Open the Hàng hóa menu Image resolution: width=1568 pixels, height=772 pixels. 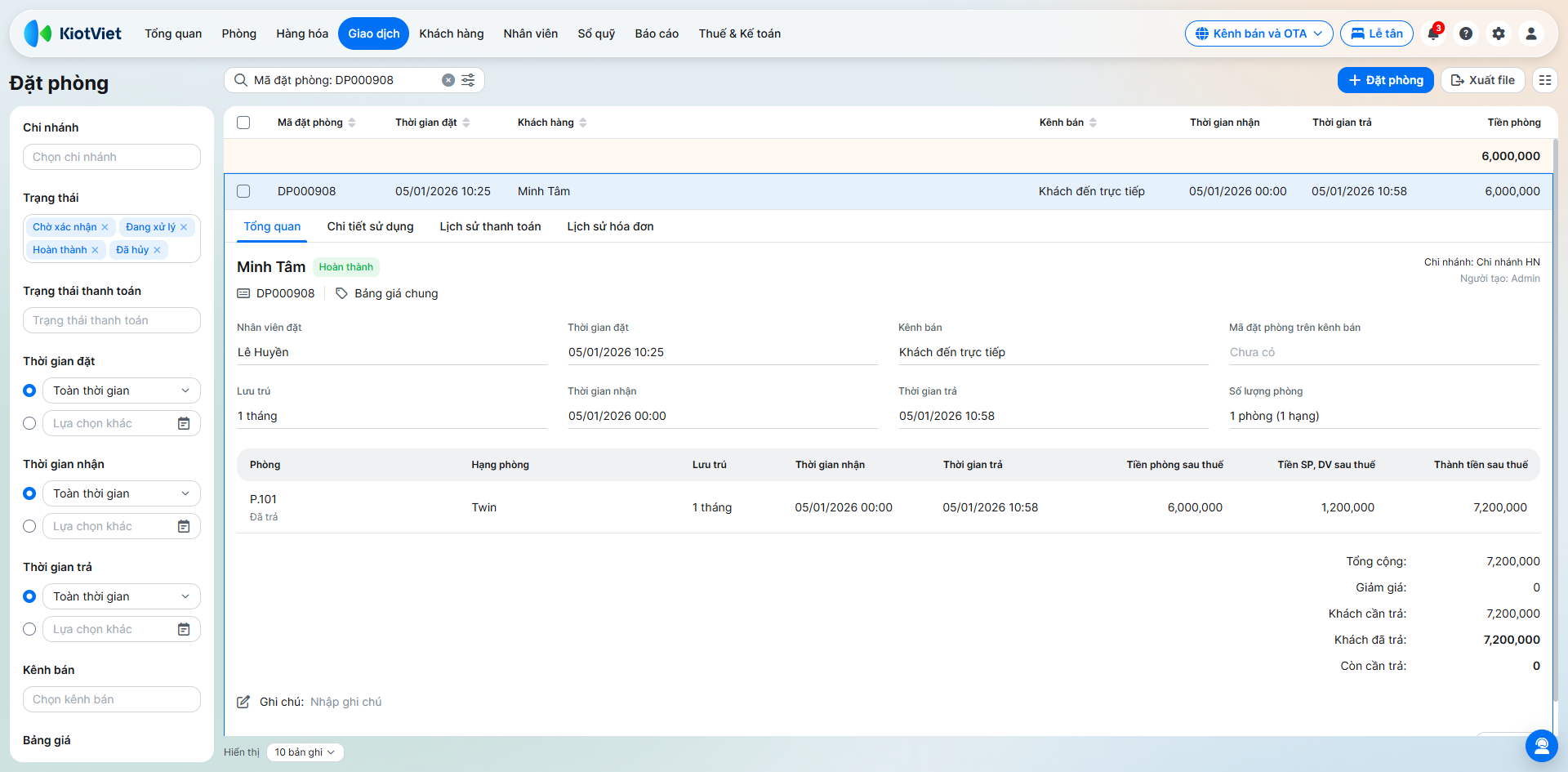(x=302, y=33)
